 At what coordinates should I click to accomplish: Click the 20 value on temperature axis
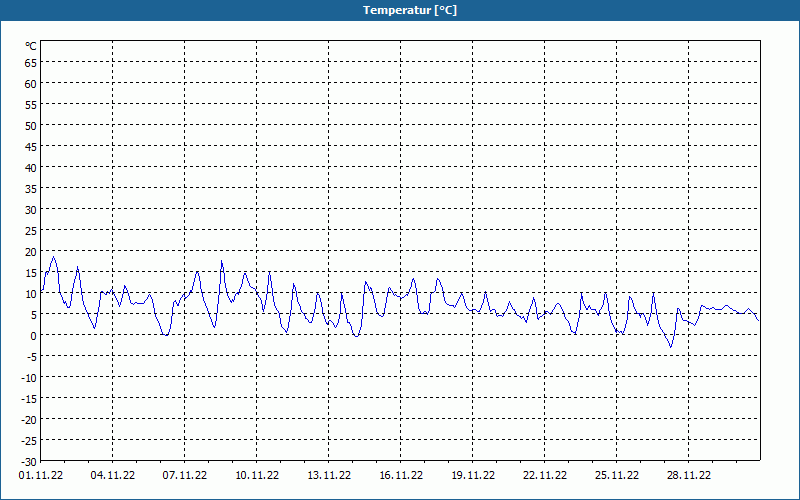tap(31, 252)
